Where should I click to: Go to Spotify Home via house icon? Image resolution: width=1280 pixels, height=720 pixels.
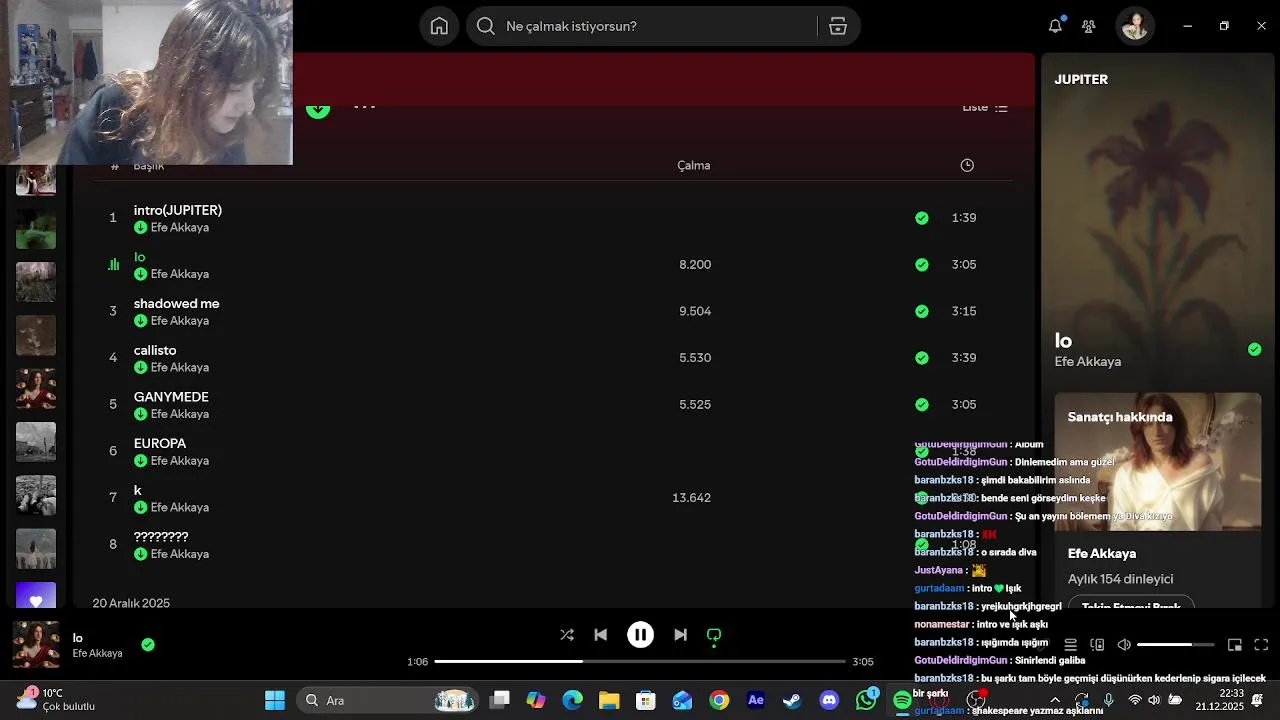(x=439, y=26)
